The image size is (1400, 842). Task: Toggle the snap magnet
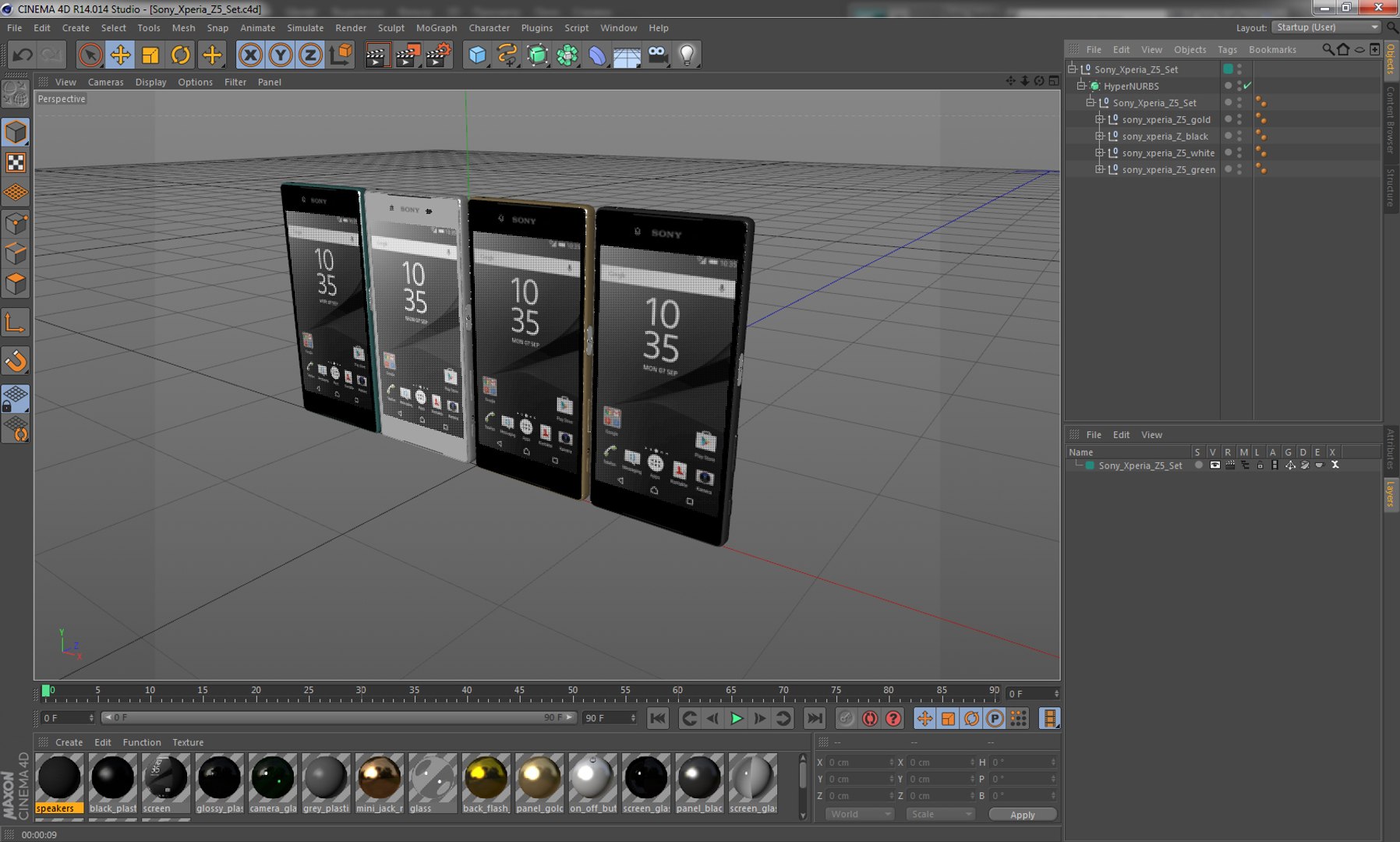coord(16,361)
